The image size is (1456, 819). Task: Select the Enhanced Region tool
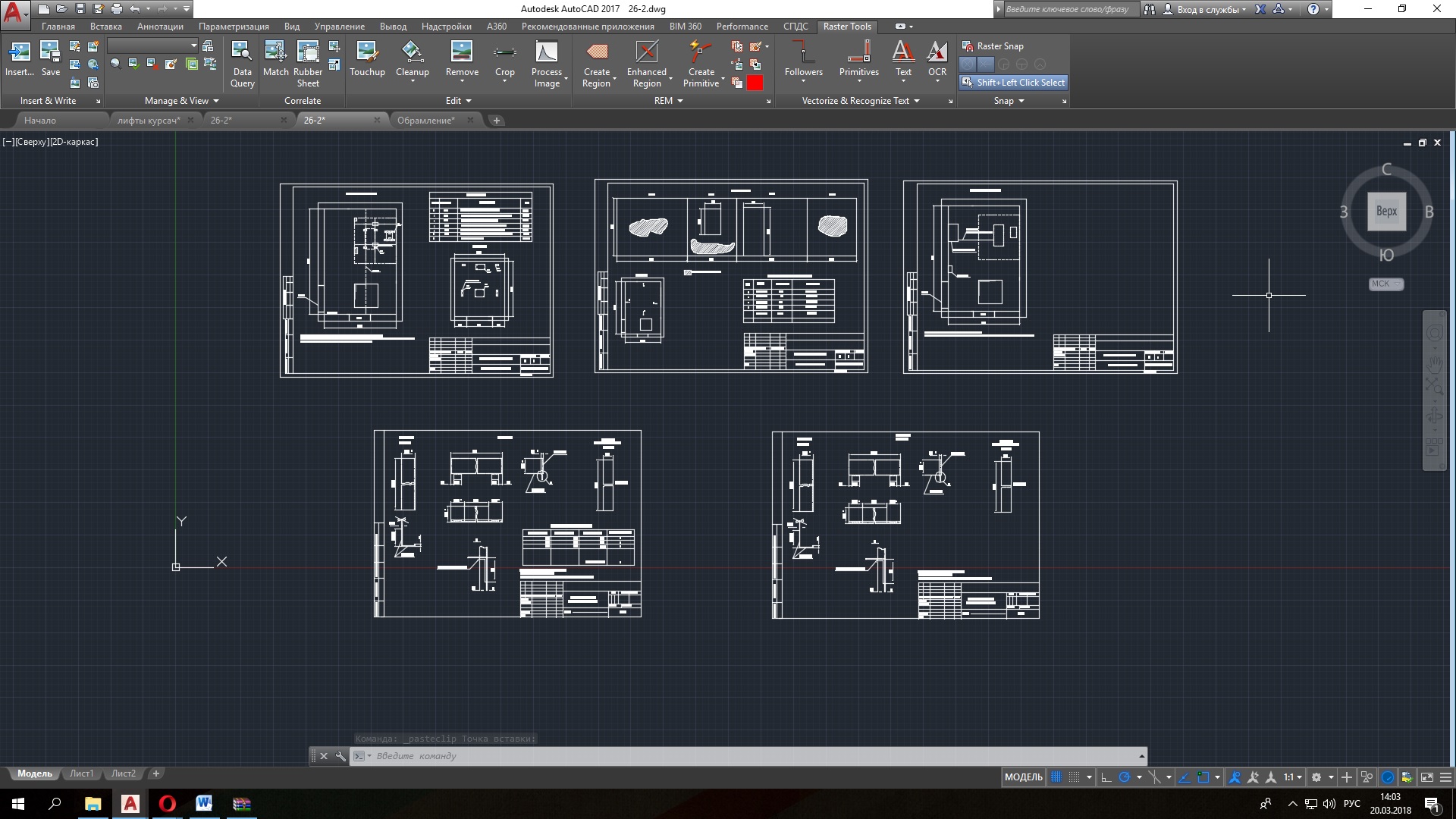point(647,64)
